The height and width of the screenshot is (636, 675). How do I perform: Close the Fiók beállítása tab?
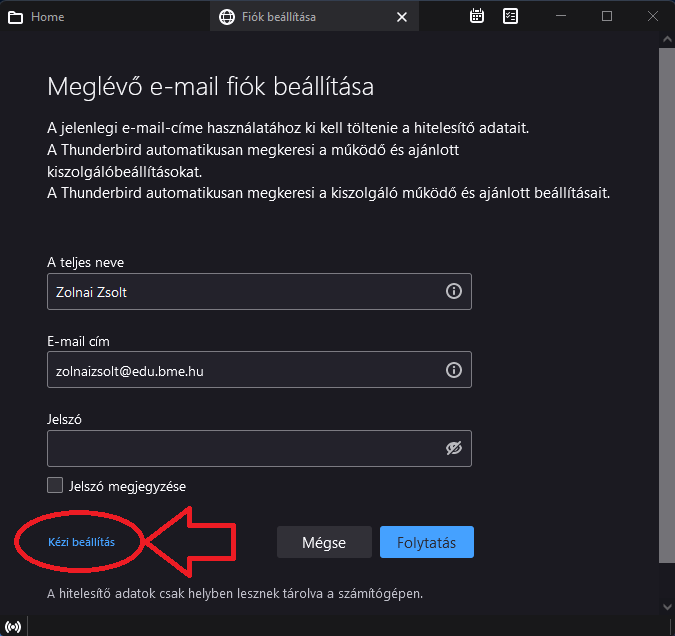click(x=402, y=17)
